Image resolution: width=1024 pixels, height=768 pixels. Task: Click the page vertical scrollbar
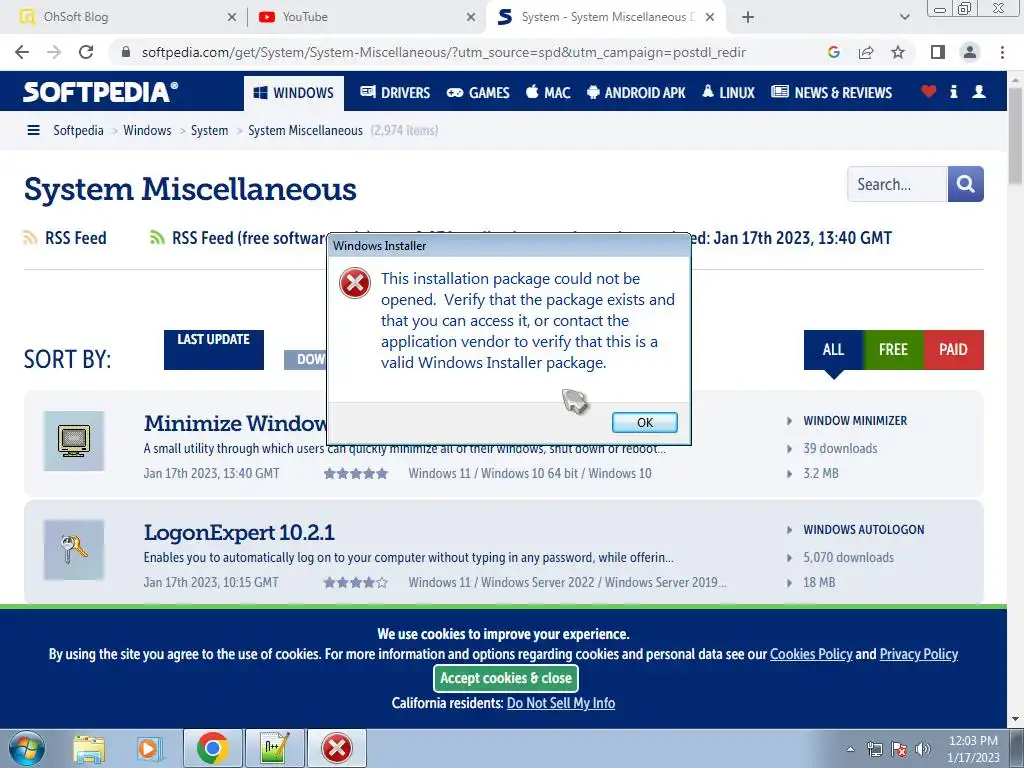(x=1016, y=136)
